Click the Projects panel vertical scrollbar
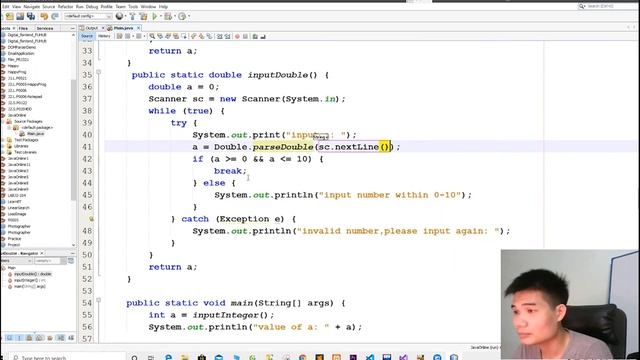This screenshot has width=640, height=360. (73, 139)
